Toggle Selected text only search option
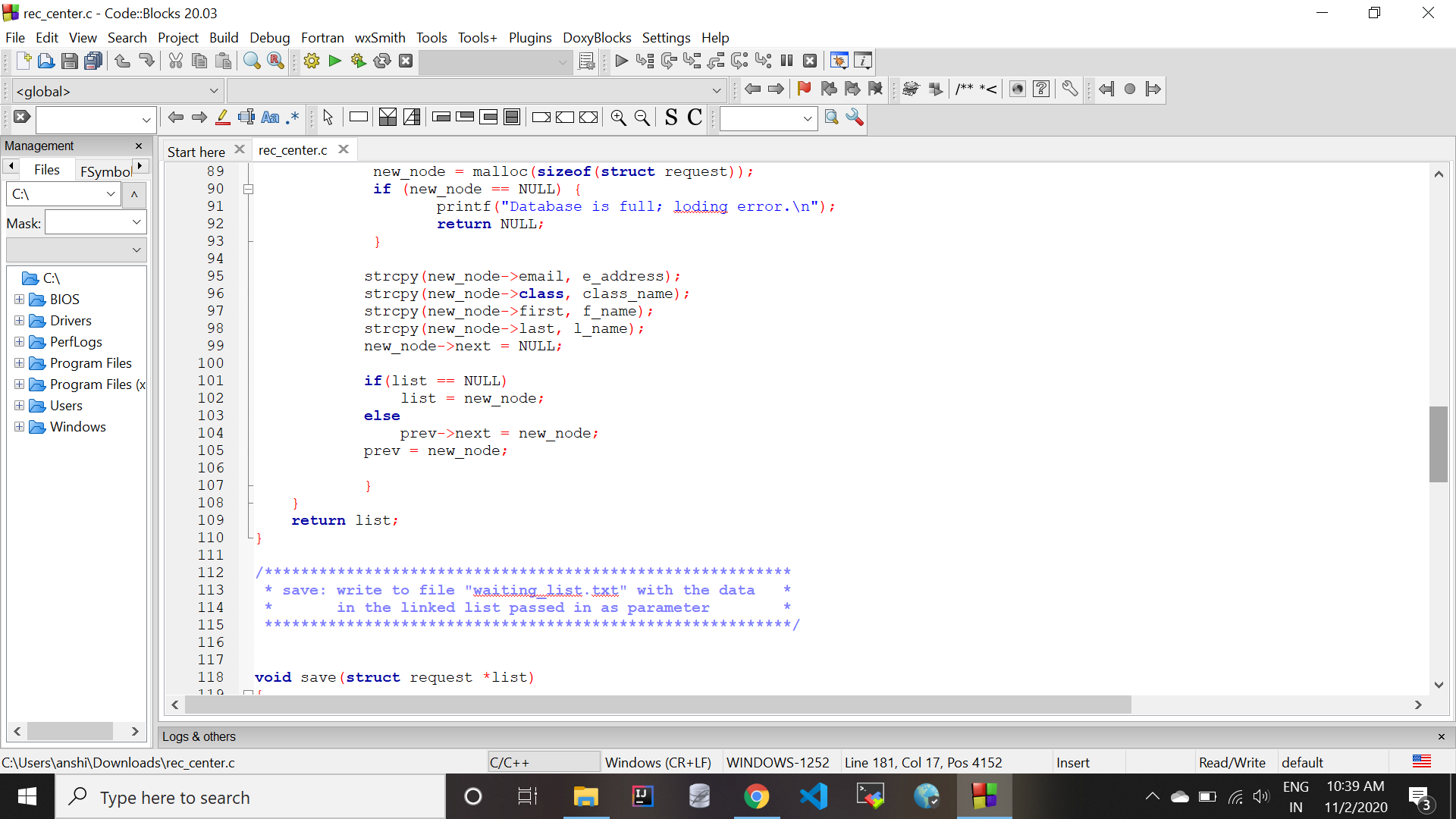 click(246, 118)
